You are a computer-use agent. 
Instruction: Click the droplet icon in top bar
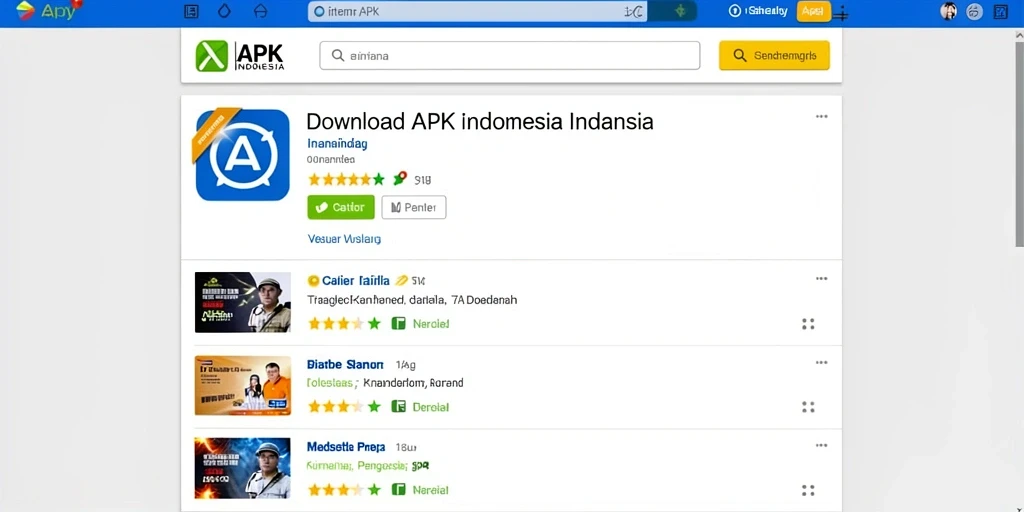(x=224, y=11)
